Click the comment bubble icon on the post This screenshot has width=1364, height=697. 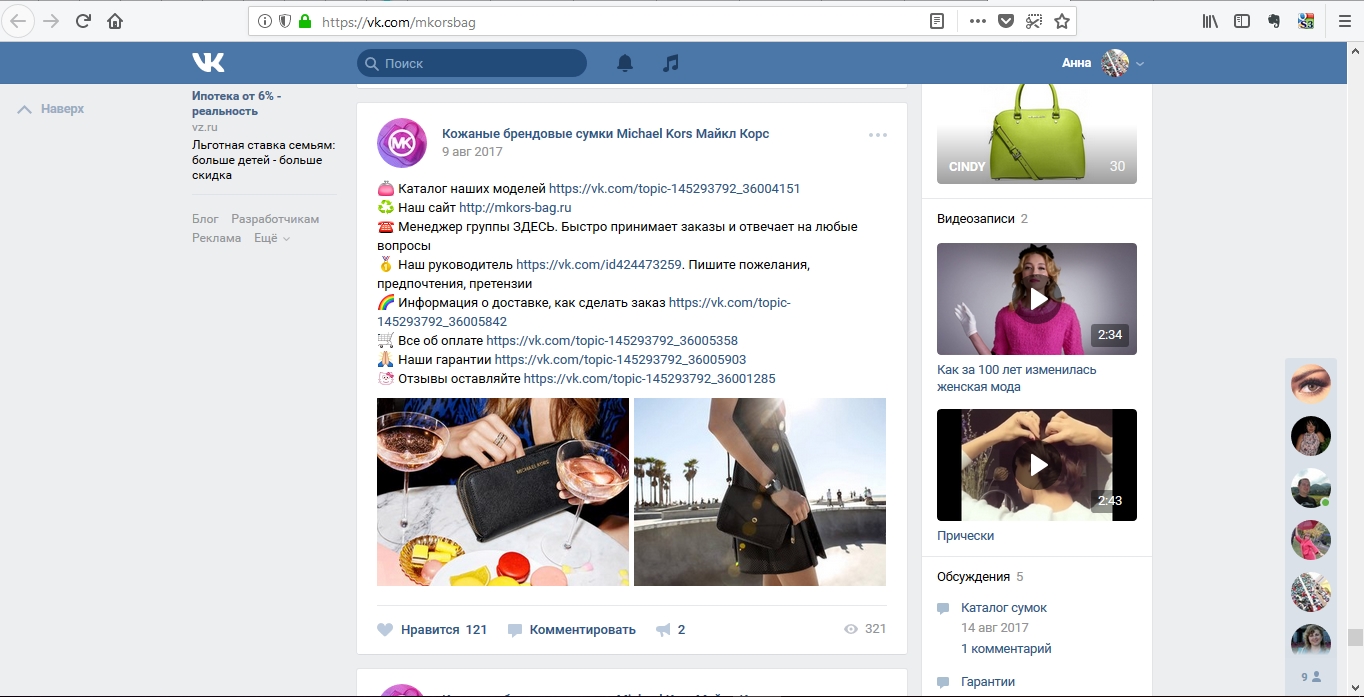point(515,630)
